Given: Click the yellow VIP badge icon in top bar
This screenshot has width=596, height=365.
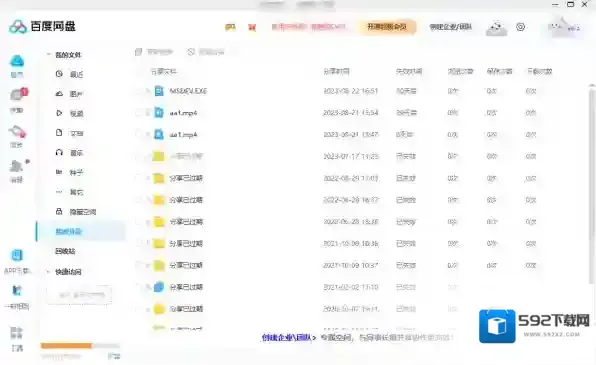Looking at the screenshot, I should click(230, 27).
